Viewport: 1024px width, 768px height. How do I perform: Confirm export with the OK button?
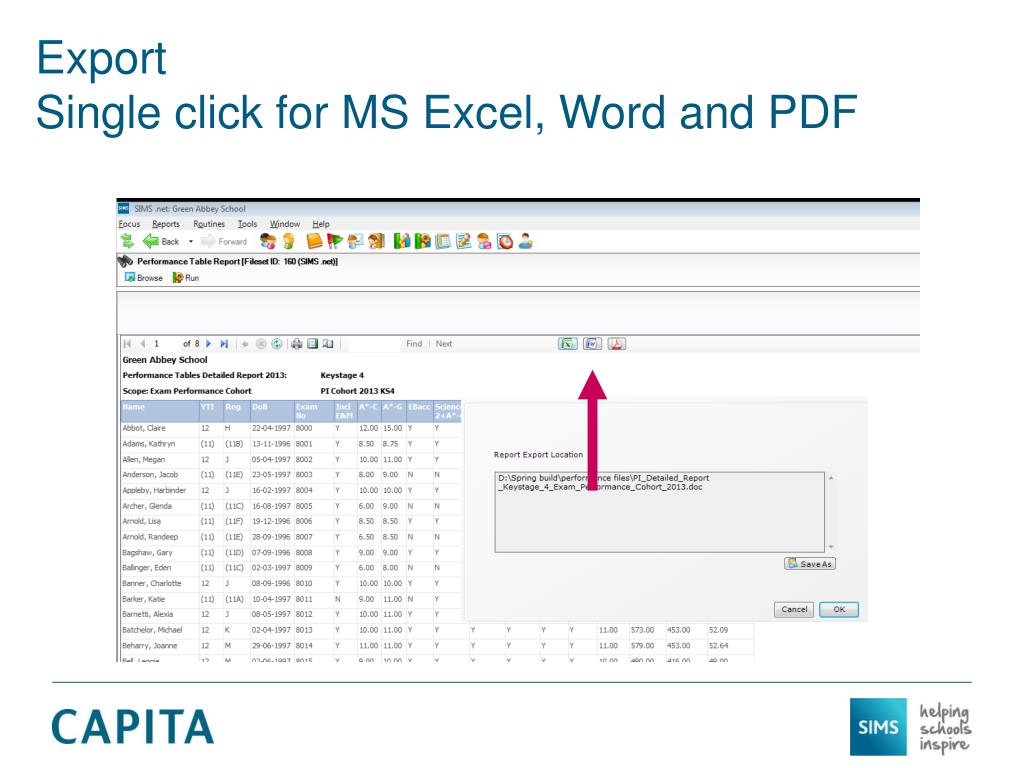pos(839,609)
